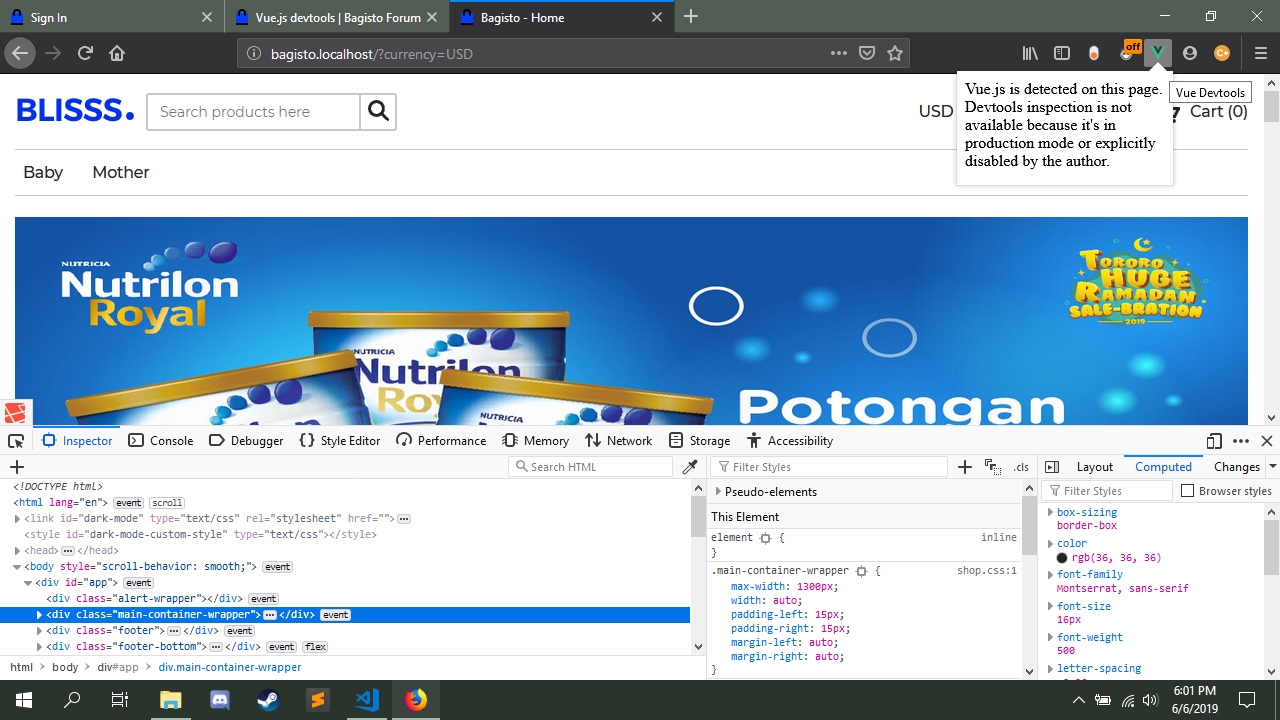Click the Baby category link

(43, 172)
